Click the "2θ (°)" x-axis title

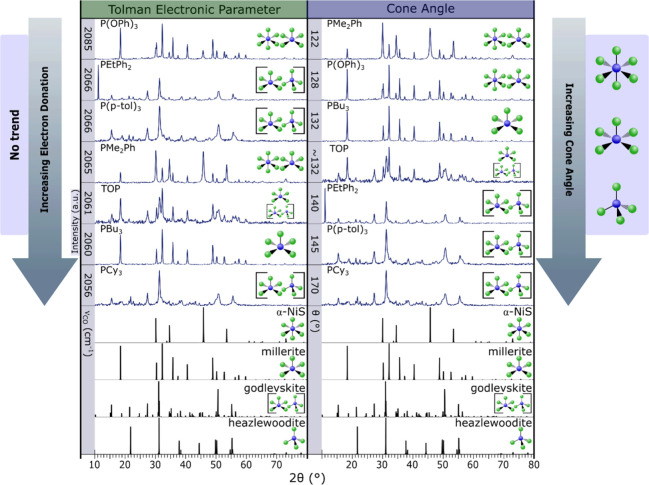307,478
